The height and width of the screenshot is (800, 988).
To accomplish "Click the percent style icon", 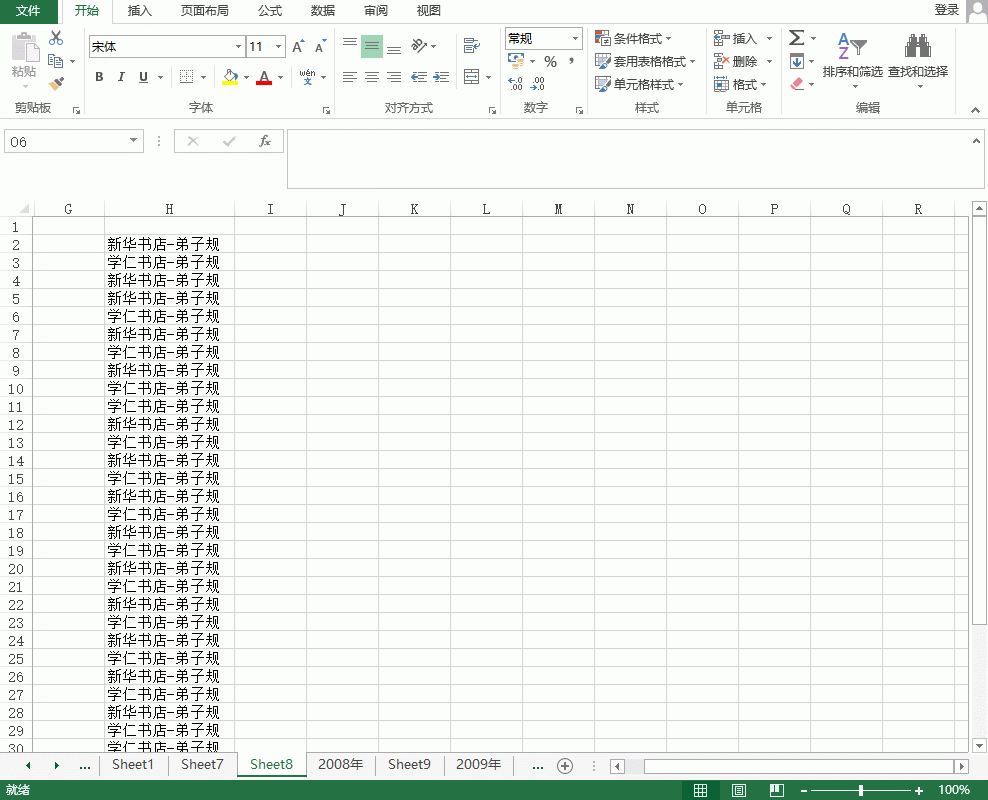I will point(550,62).
